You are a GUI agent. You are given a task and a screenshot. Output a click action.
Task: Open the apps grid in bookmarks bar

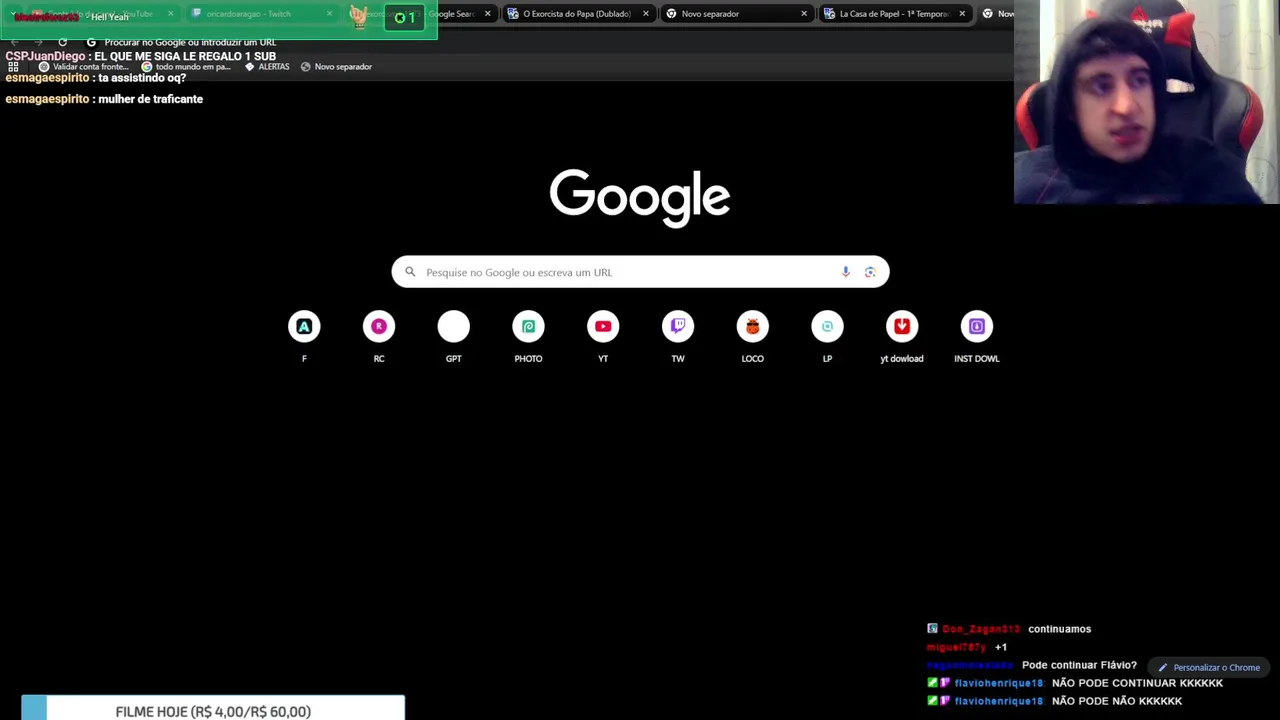pyautogui.click(x=13, y=66)
